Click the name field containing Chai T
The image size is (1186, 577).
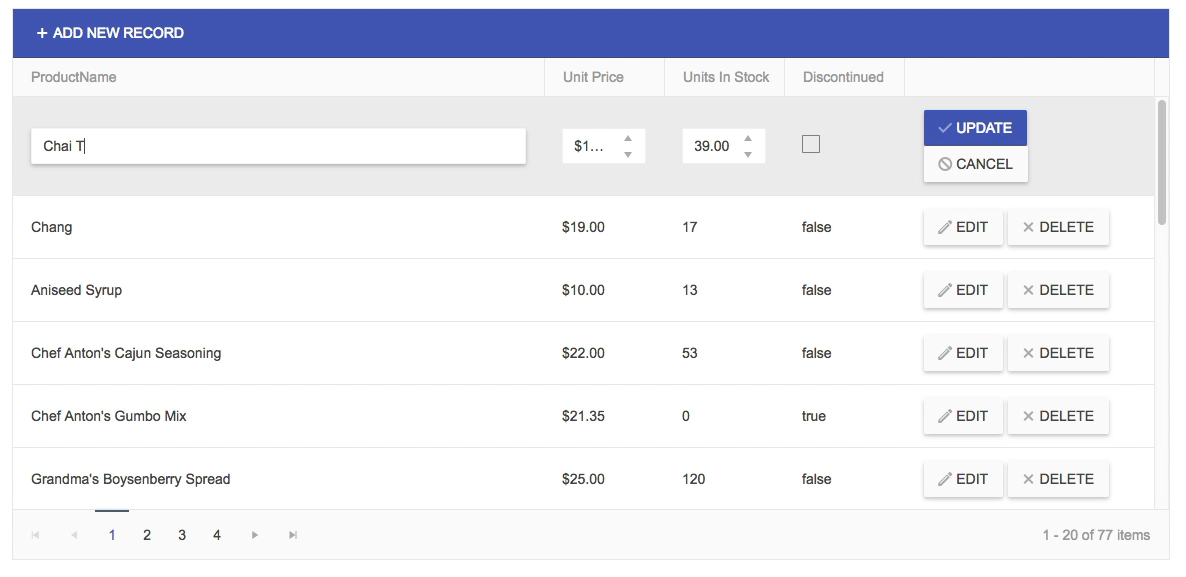280,145
